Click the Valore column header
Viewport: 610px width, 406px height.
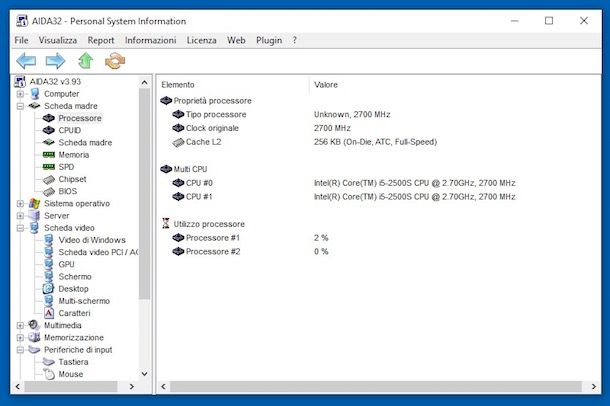tap(326, 85)
